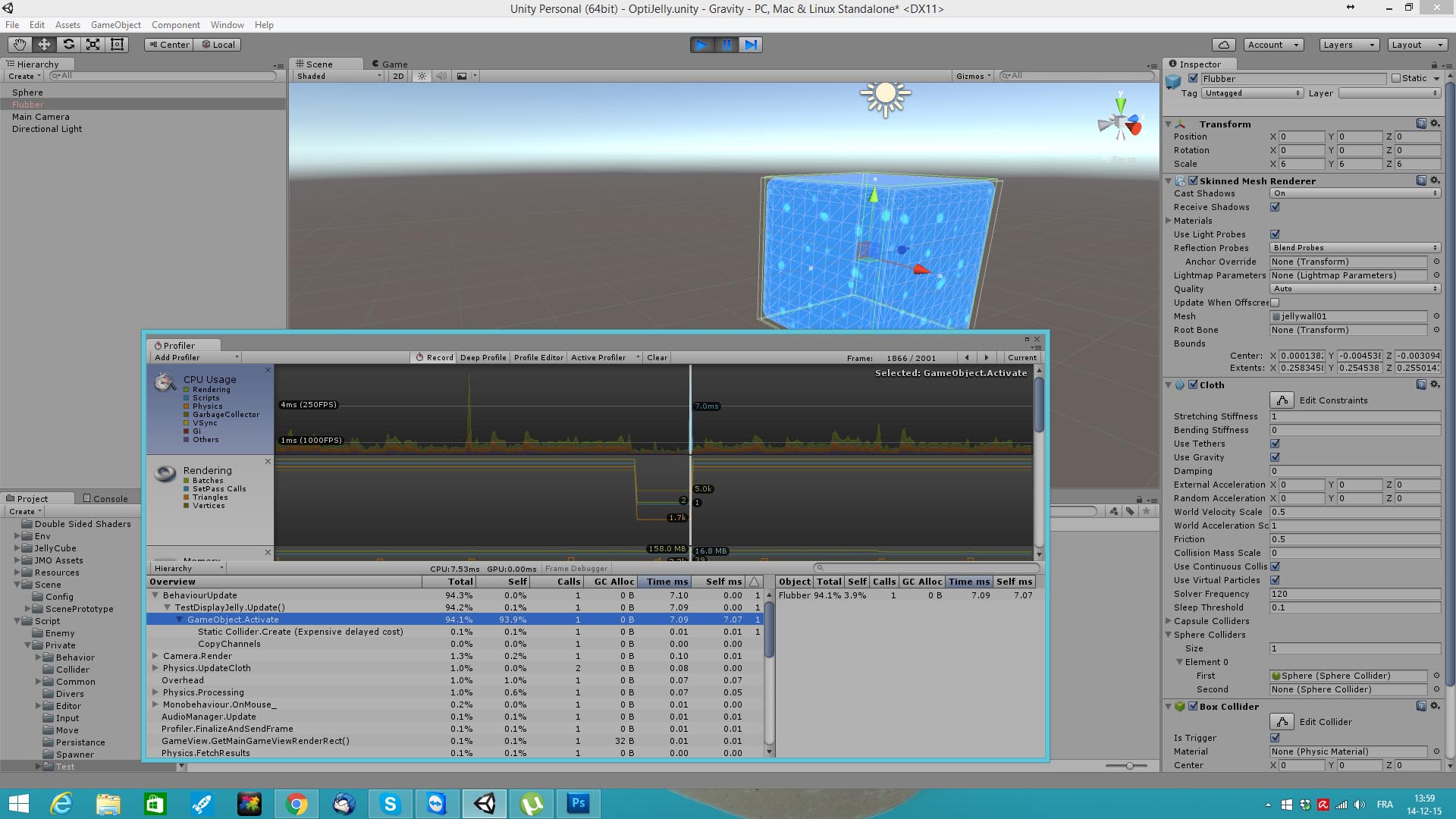The image size is (1456, 819).
Task: Open Shaded draw mode dropdown
Action: (339, 76)
